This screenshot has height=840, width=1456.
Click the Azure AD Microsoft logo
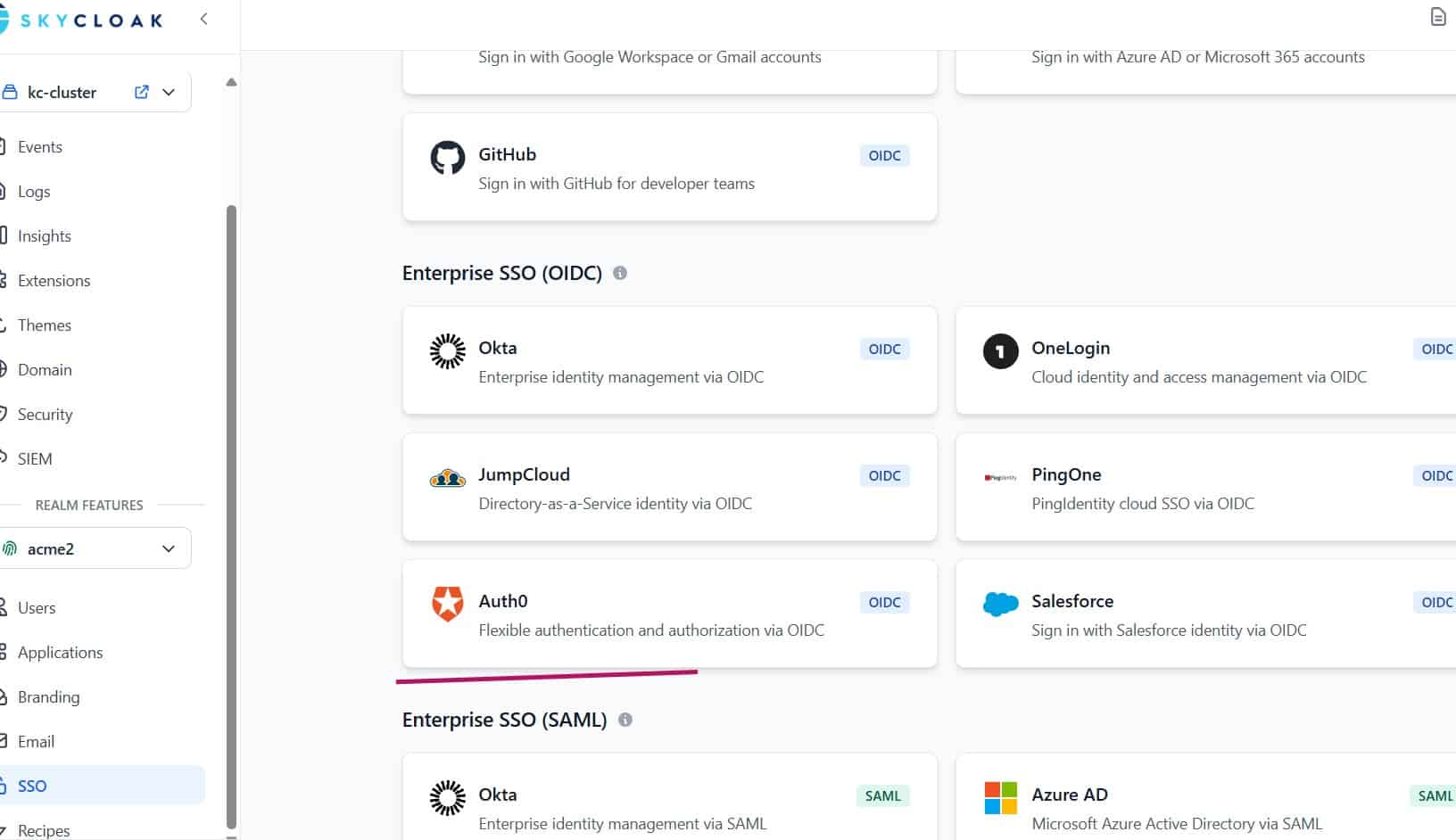pos(999,797)
